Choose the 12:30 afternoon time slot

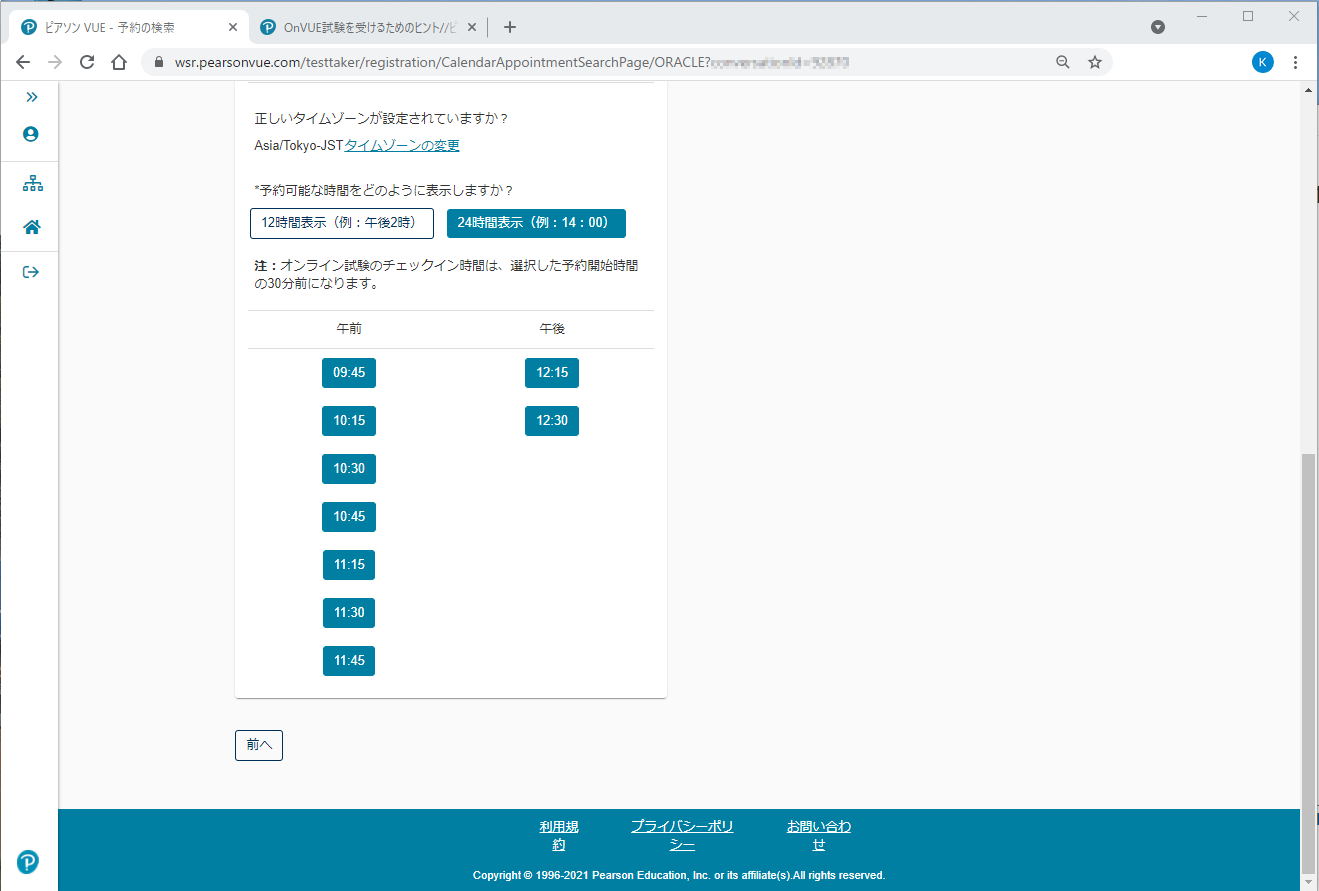pyautogui.click(x=551, y=421)
